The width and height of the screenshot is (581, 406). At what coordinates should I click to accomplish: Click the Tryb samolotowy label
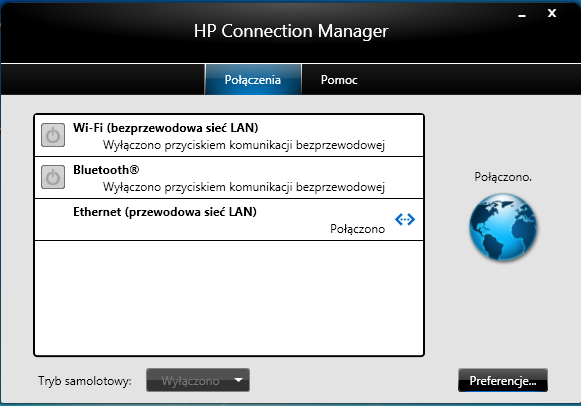(85, 381)
